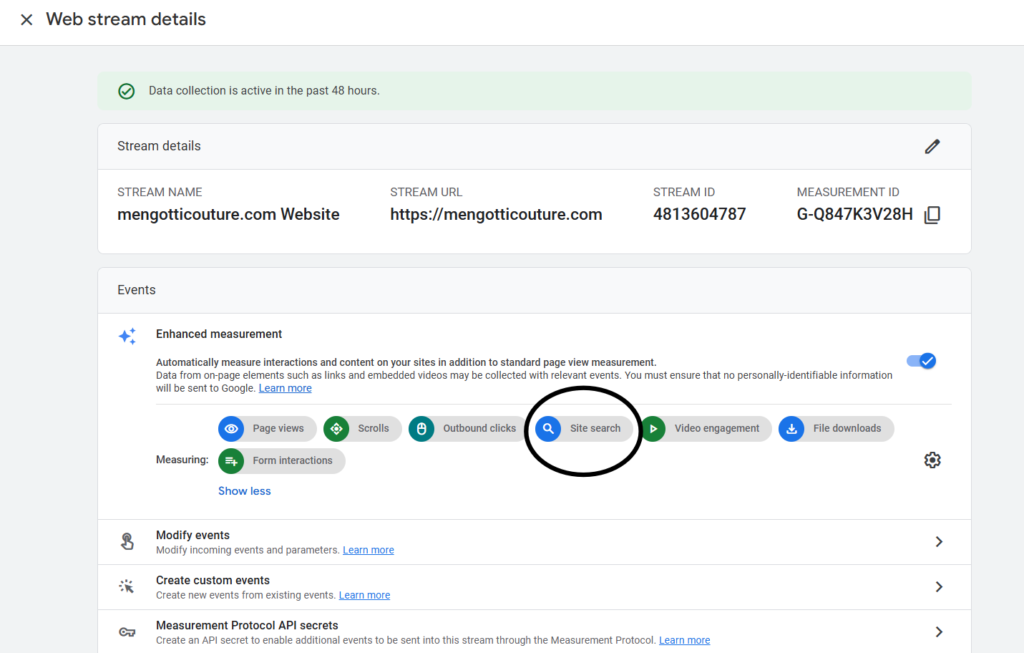Click the stream name mengotticouture.com Website
Screen dimensions: 1024x653
[x=229, y=215]
